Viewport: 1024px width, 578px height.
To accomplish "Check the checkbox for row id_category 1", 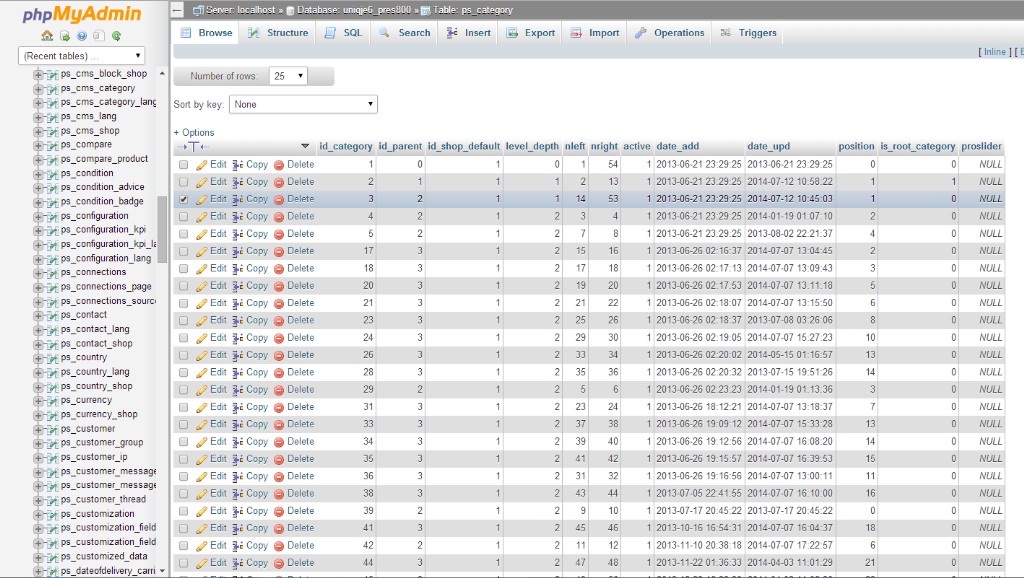I will click(x=183, y=164).
